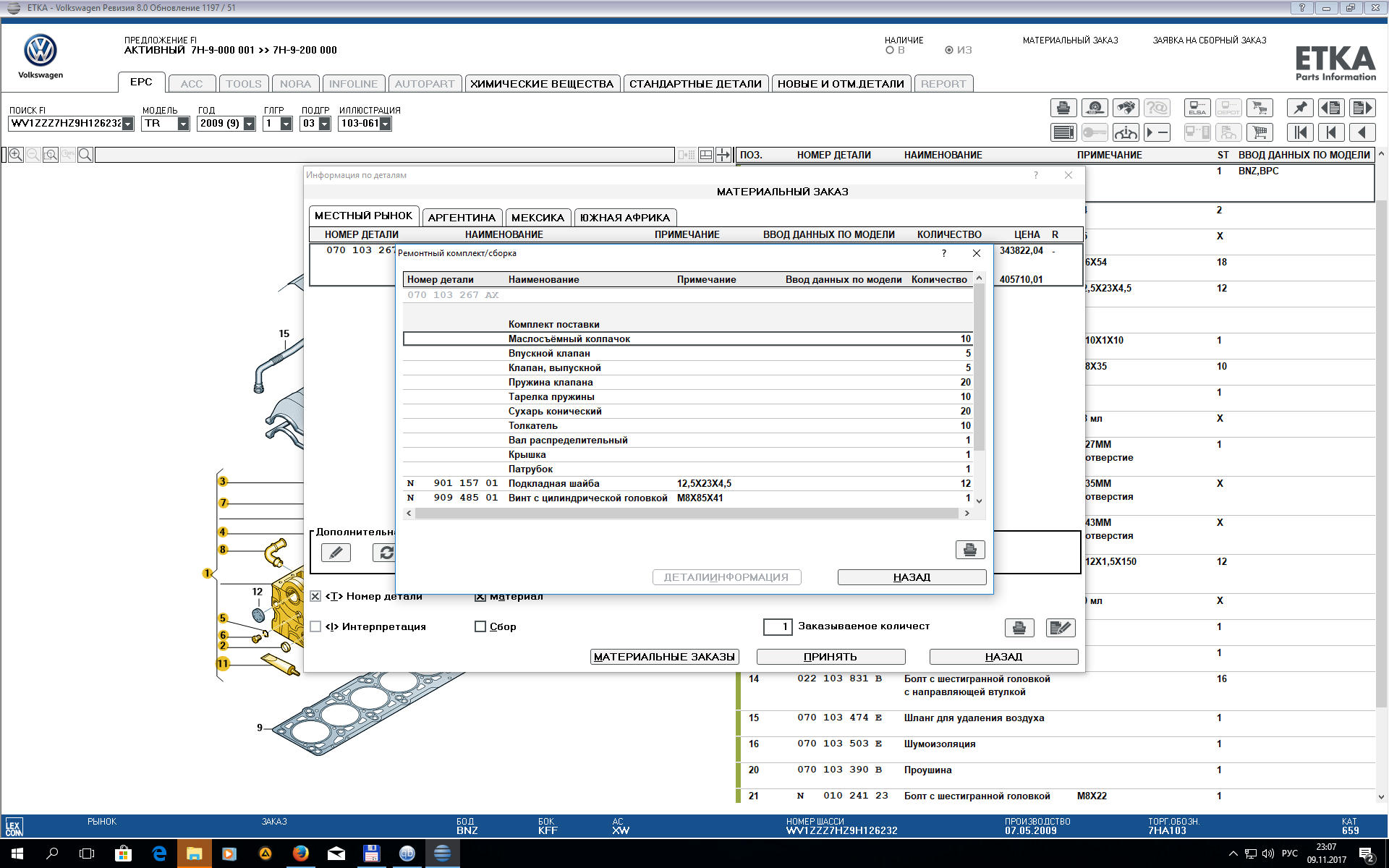Viewport: 1389px width, 868px height.
Task: Open the list view icon
Action: tap(1063, 132)
